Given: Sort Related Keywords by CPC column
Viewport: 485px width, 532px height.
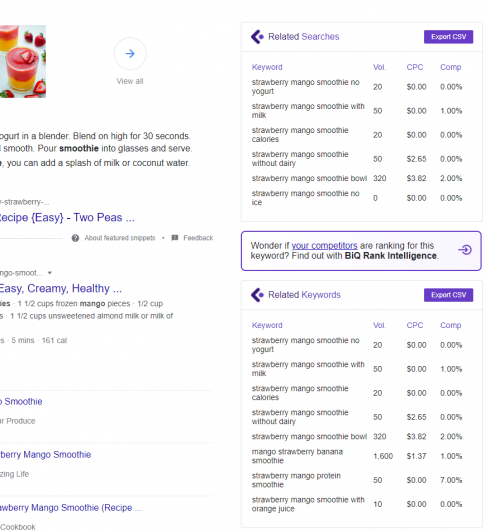Looking at the screenshot, I should (415, 325).
